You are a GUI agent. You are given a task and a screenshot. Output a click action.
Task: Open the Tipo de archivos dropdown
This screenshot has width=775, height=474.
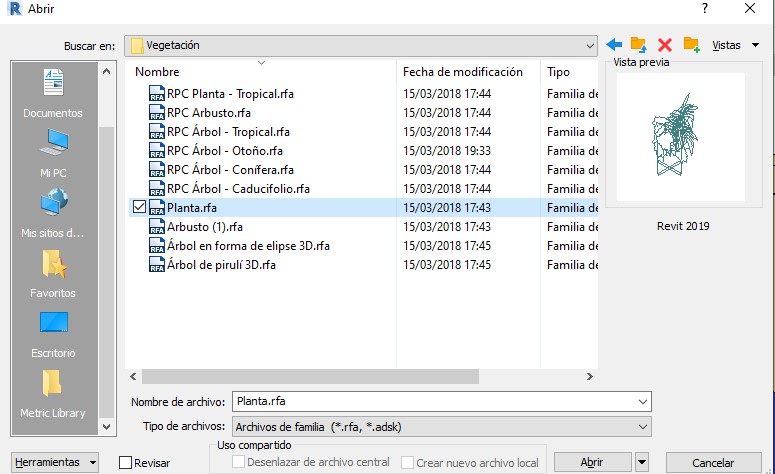(x=642, y=427)
